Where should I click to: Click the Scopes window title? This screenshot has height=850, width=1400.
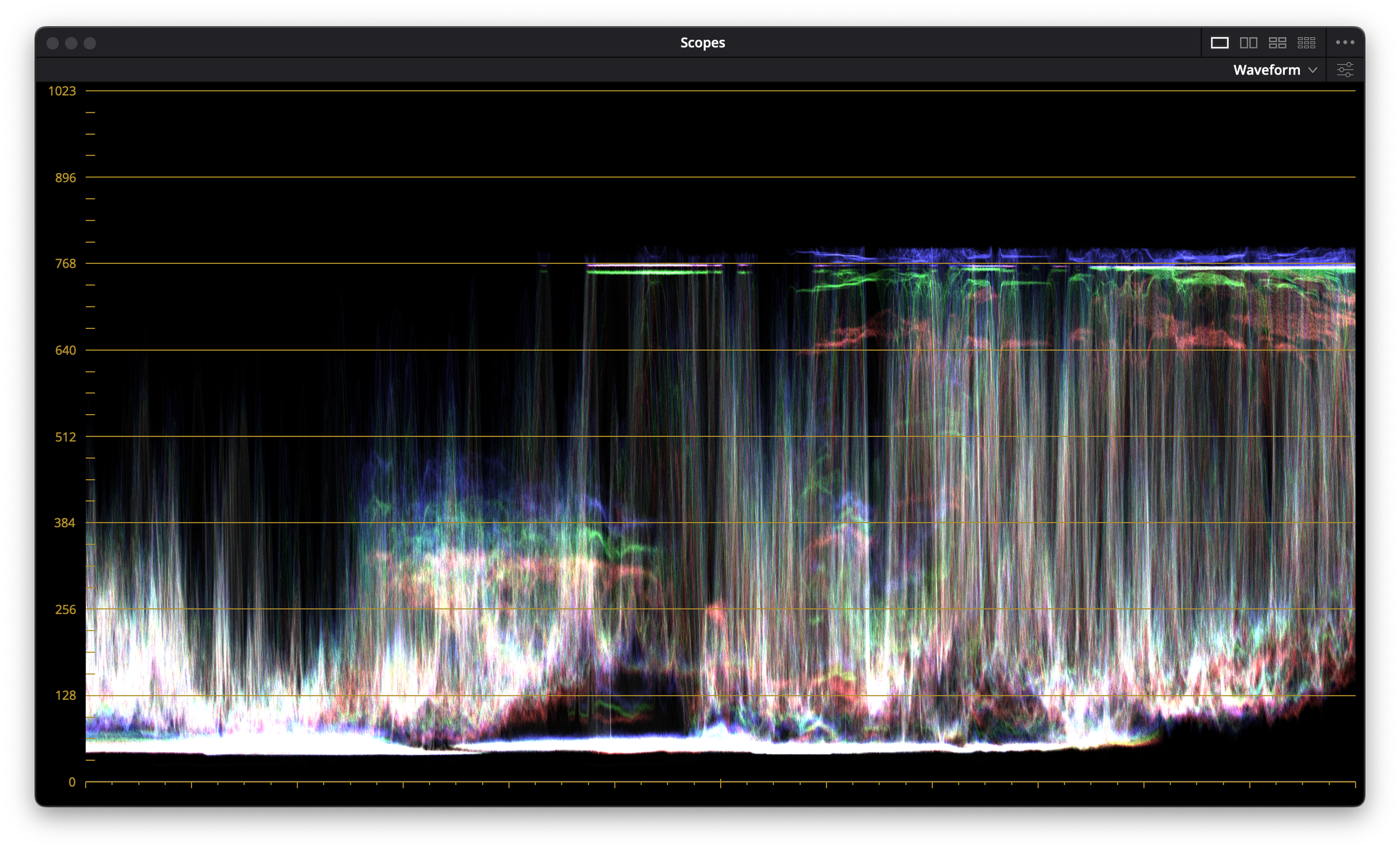tap(702, 43)
